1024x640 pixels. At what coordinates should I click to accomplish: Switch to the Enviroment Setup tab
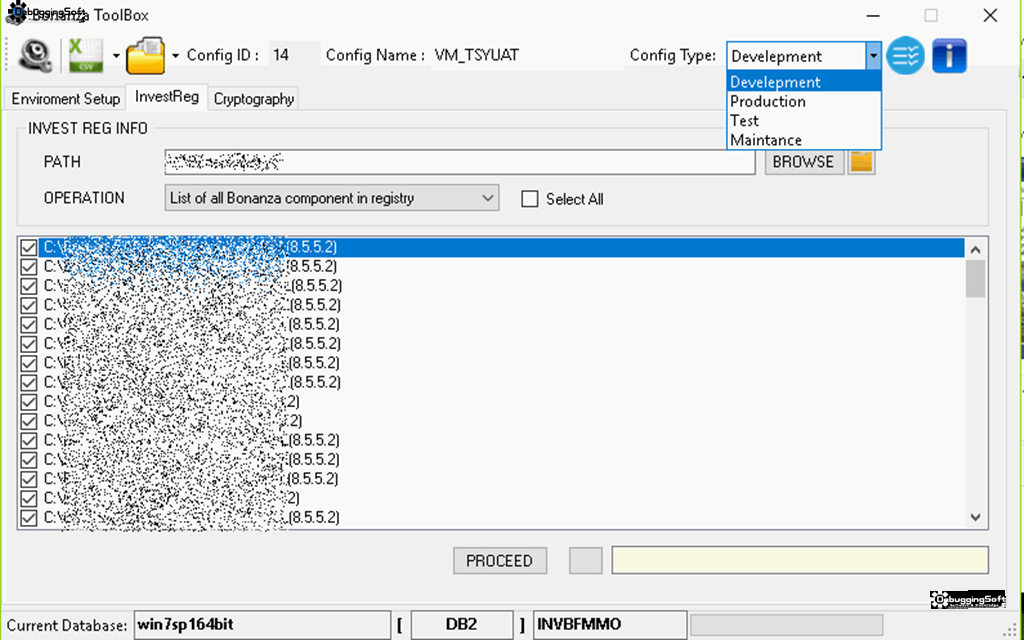pyautogui.click(x=66, y=99)
